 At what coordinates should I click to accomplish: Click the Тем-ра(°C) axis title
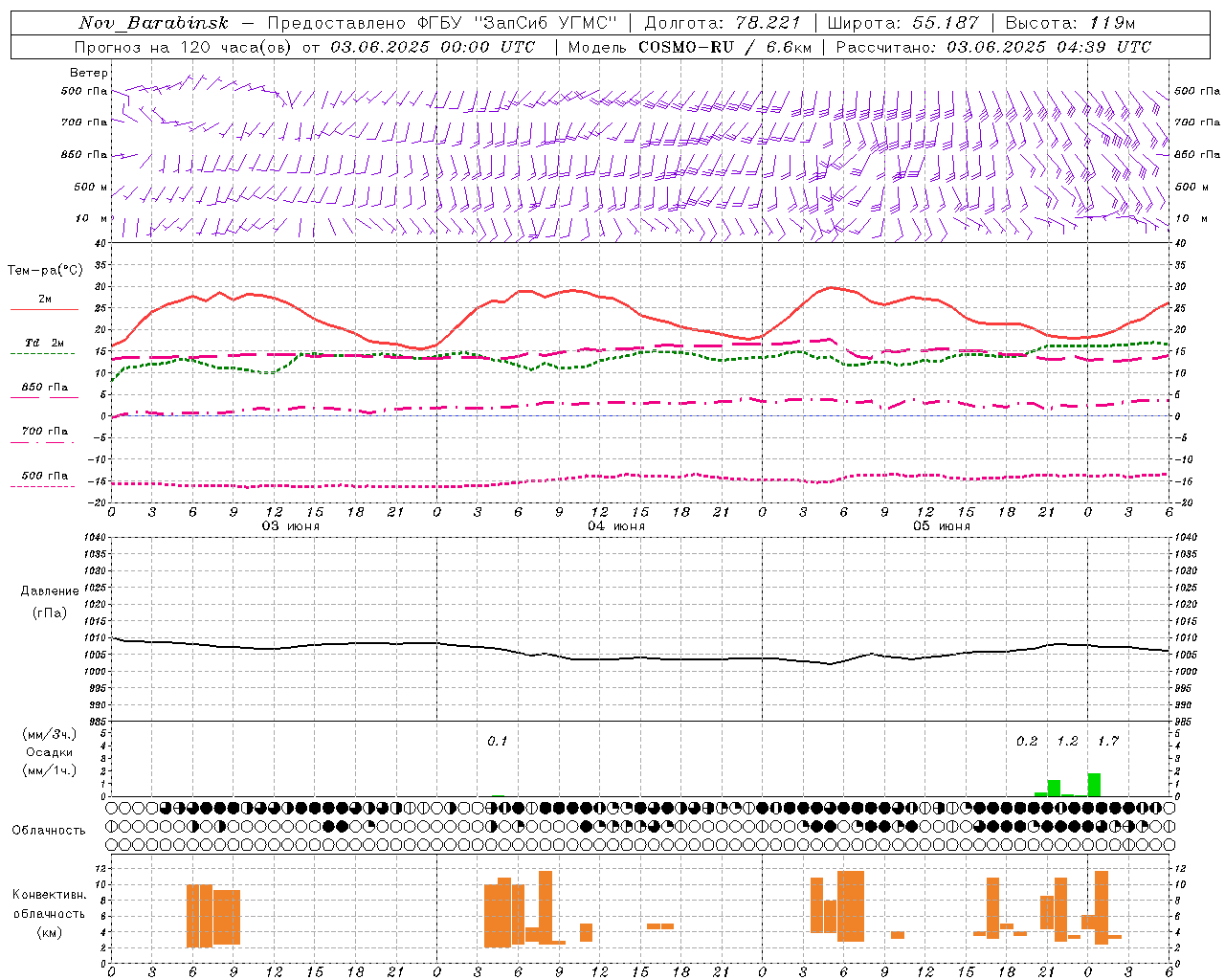coord(45,271)
